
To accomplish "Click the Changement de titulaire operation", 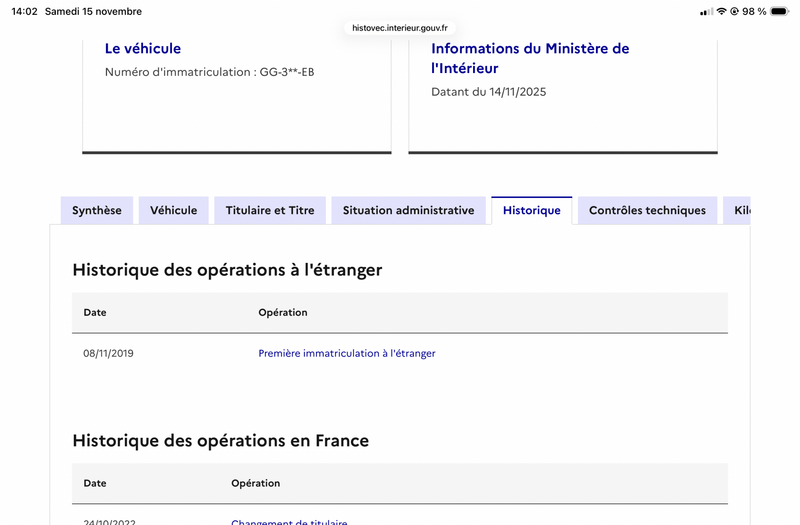I will click(x=289, y=521).
